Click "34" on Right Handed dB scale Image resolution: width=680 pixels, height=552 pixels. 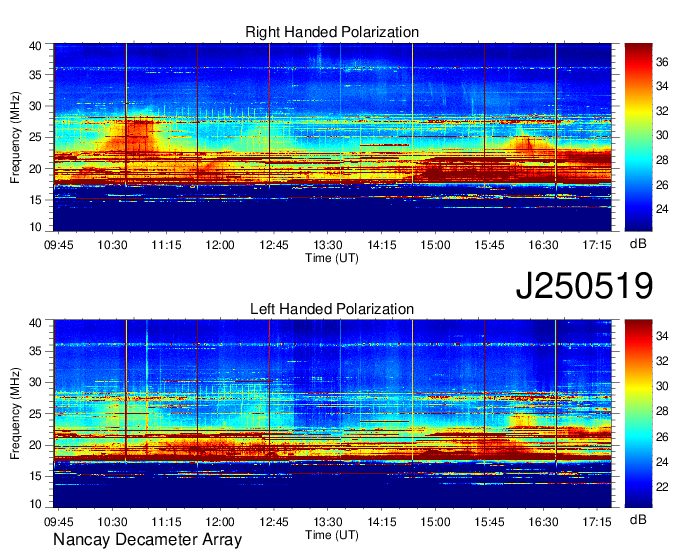[x=662, y=87]
